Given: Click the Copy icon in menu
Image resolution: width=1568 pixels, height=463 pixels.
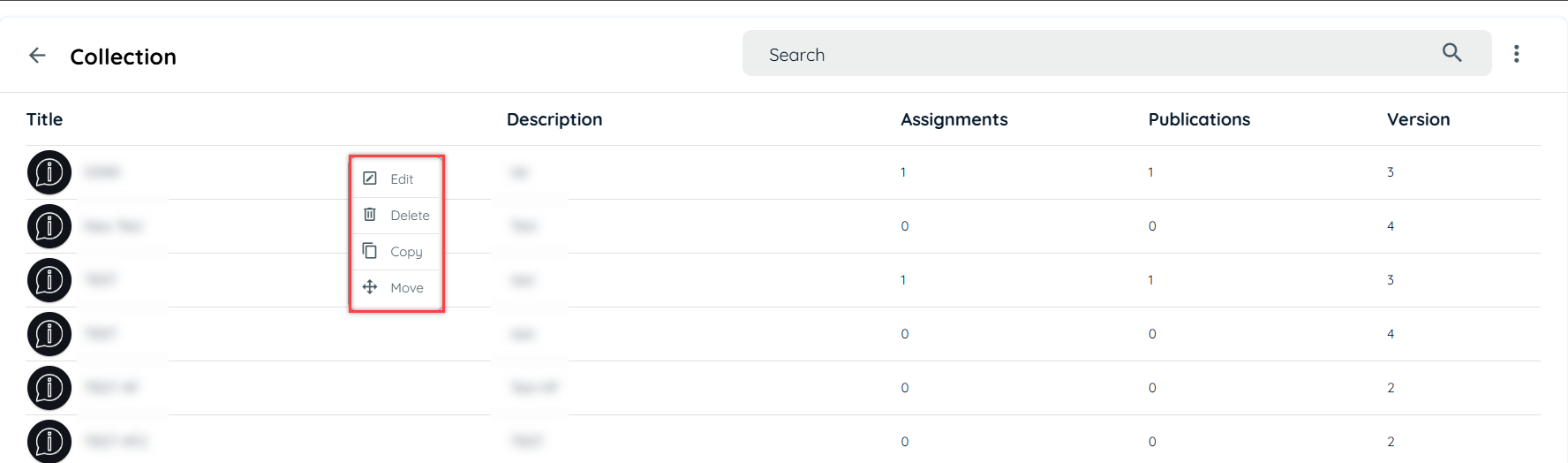Looking at the screenshot, I should pyautogui.click(x=370, y=251).
